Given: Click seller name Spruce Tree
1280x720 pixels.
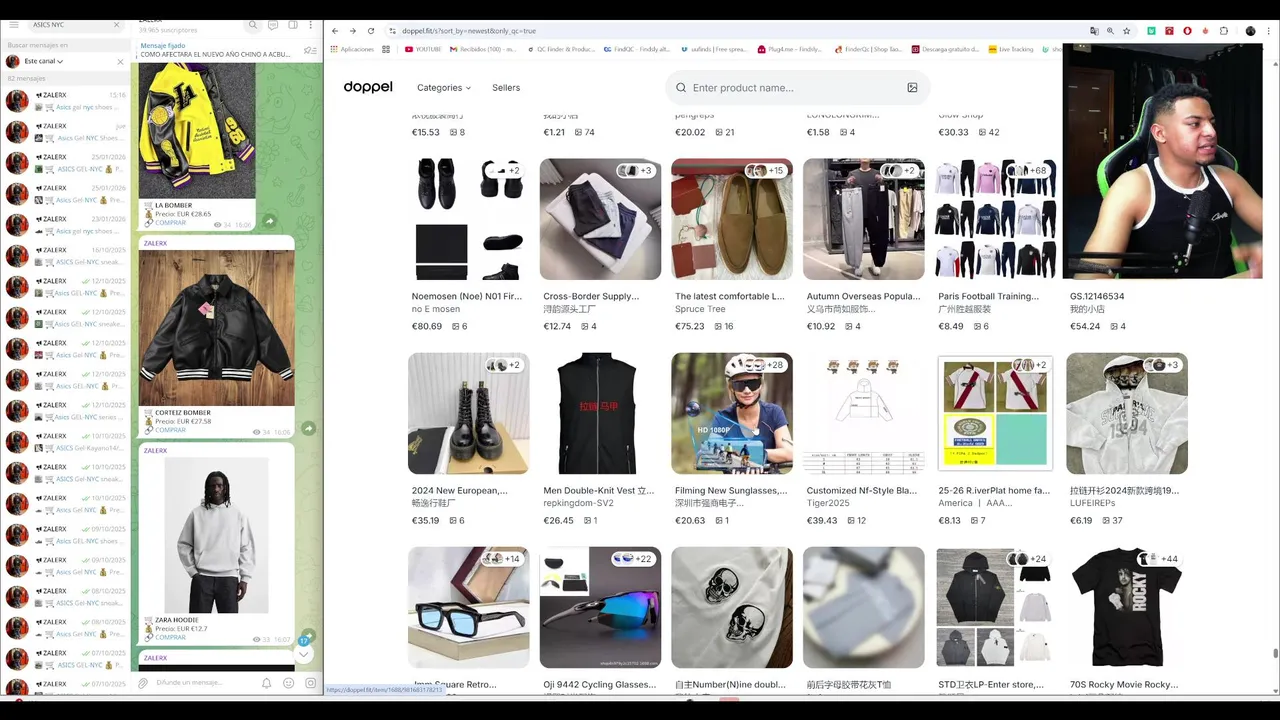Looking at the screenshot, I should pyautogui.click(x=700, y=310).
